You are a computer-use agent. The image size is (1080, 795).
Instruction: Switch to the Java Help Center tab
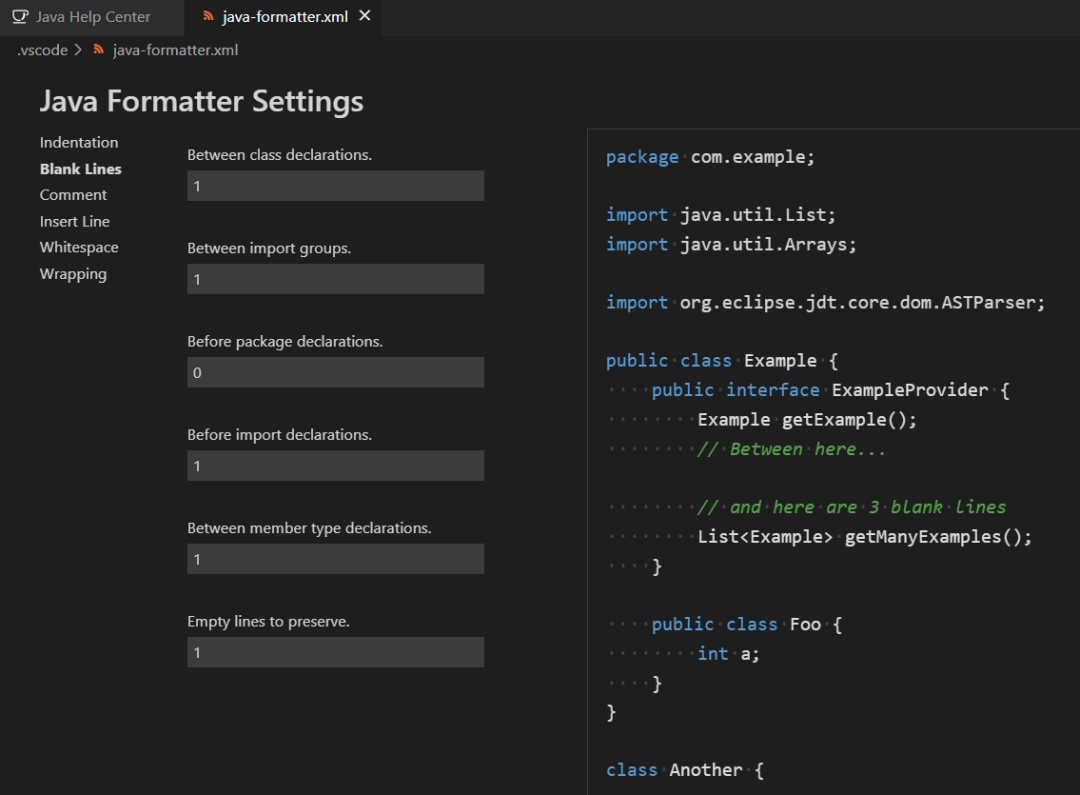[x=91, y=16]
